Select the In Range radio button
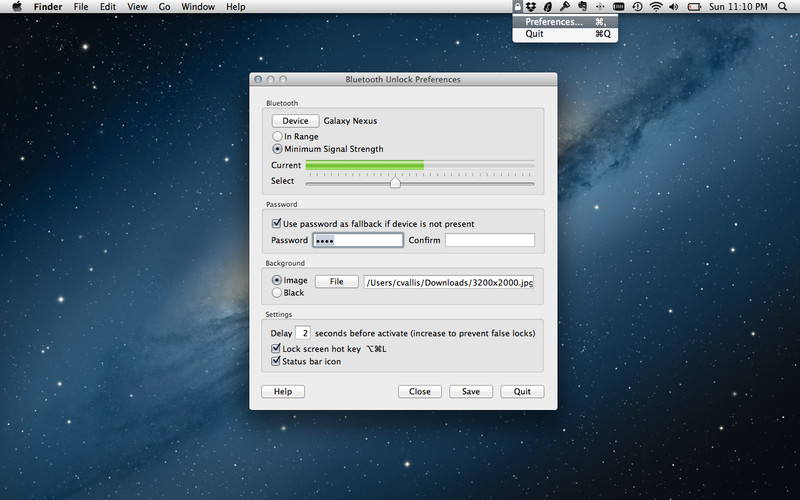This screenshot has height=500, width=800. pyautogui.click(x=277, y=136)
